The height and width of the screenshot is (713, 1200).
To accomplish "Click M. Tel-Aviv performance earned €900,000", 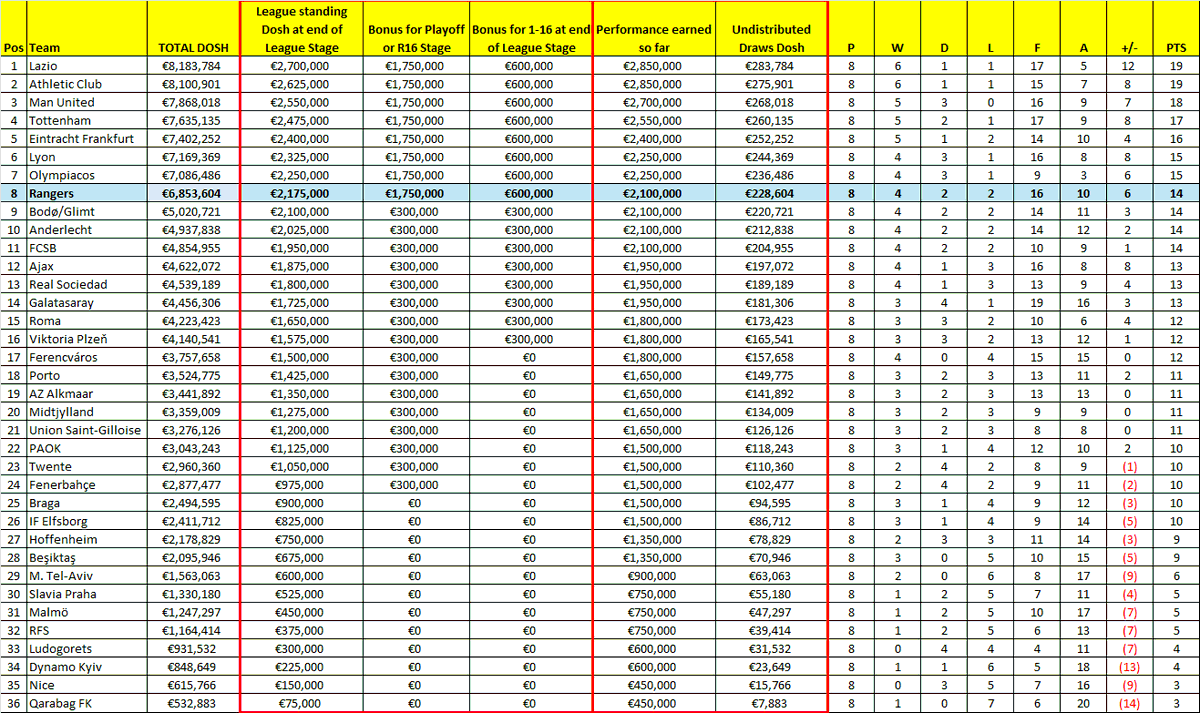I will pyautogui.click(x=653, y=575).
